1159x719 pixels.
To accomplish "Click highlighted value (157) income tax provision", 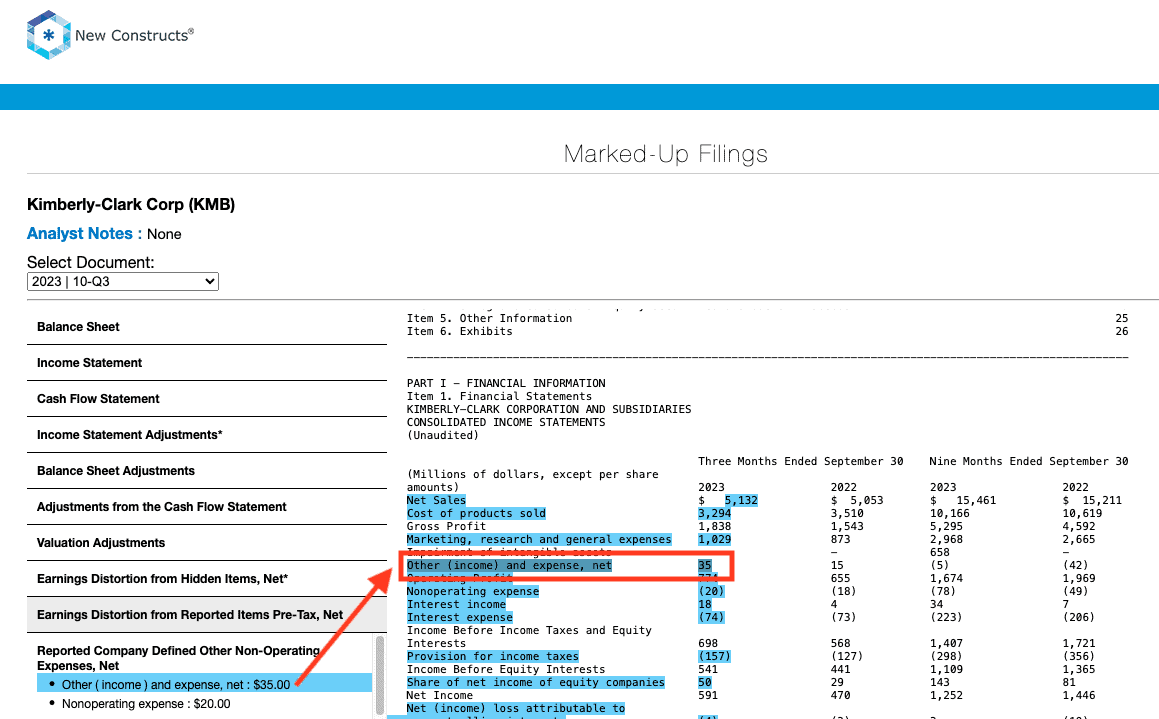I will click(714, 656).
